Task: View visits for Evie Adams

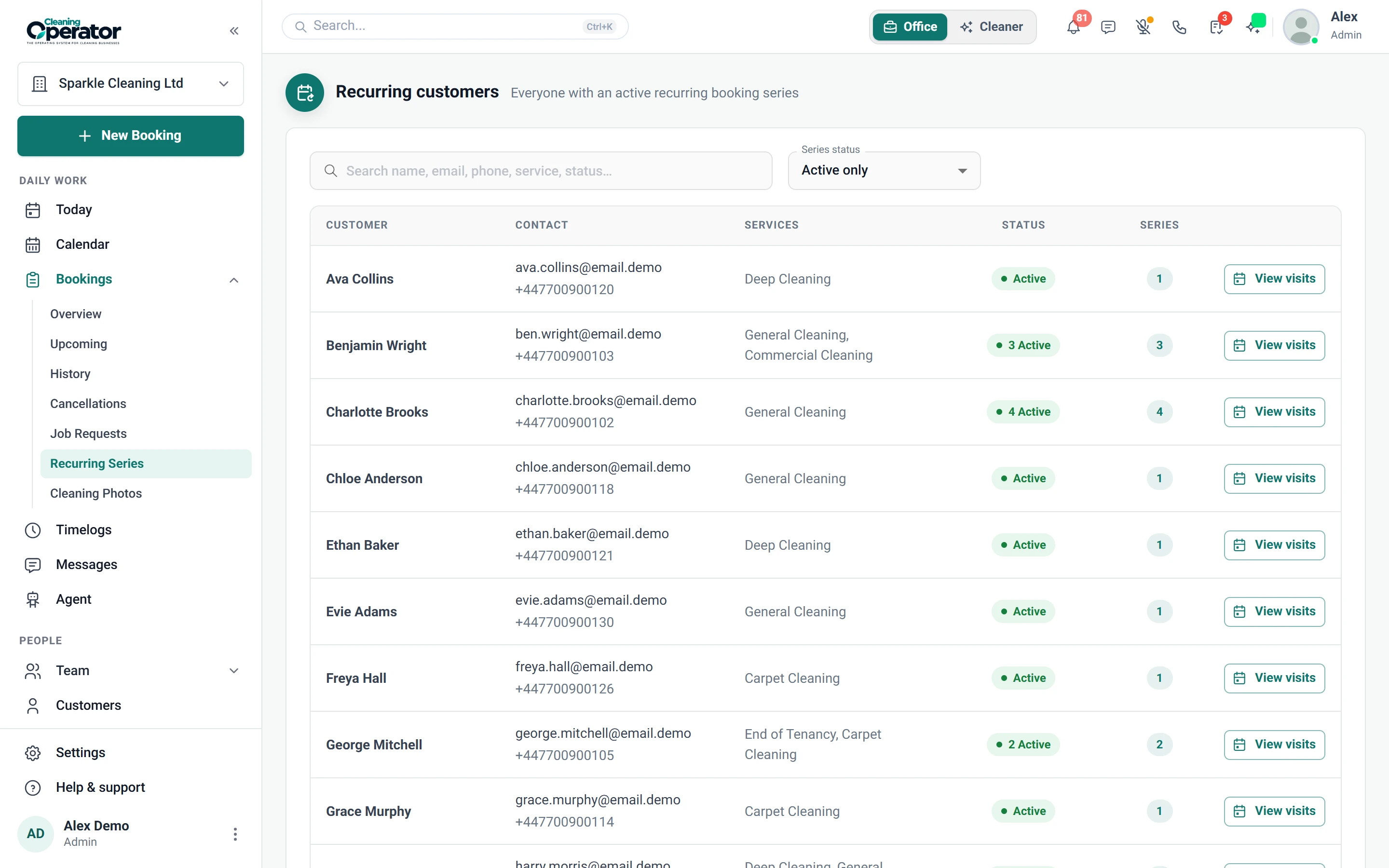Action: click(1274, 612)
